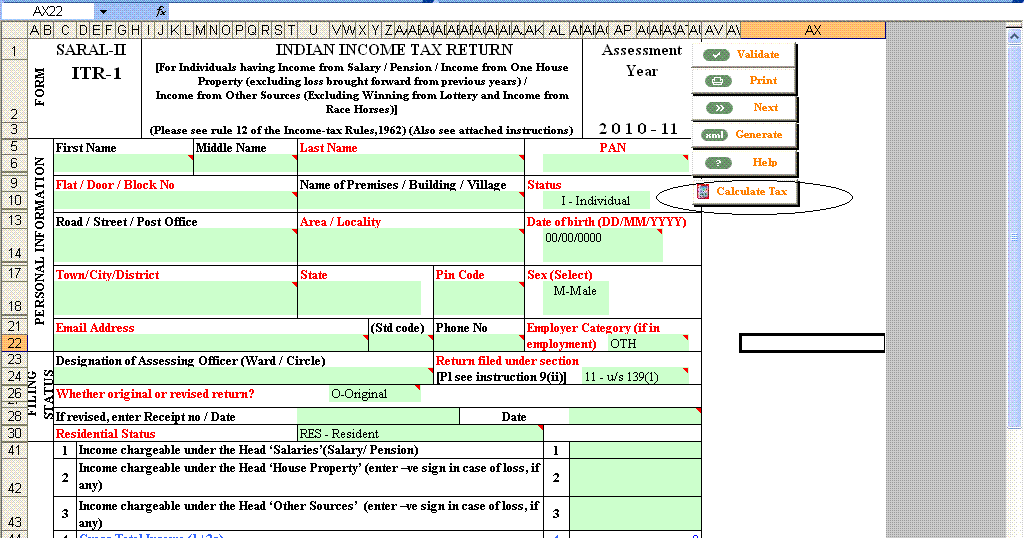Click the Salaries income amount cell
Viewport: 1024px width, 538px height.
pyautogui.click(x=635, y=450)
